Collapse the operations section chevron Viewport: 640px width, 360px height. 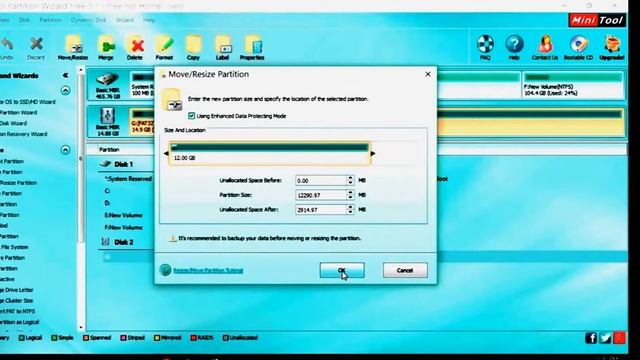pos(65,150)
